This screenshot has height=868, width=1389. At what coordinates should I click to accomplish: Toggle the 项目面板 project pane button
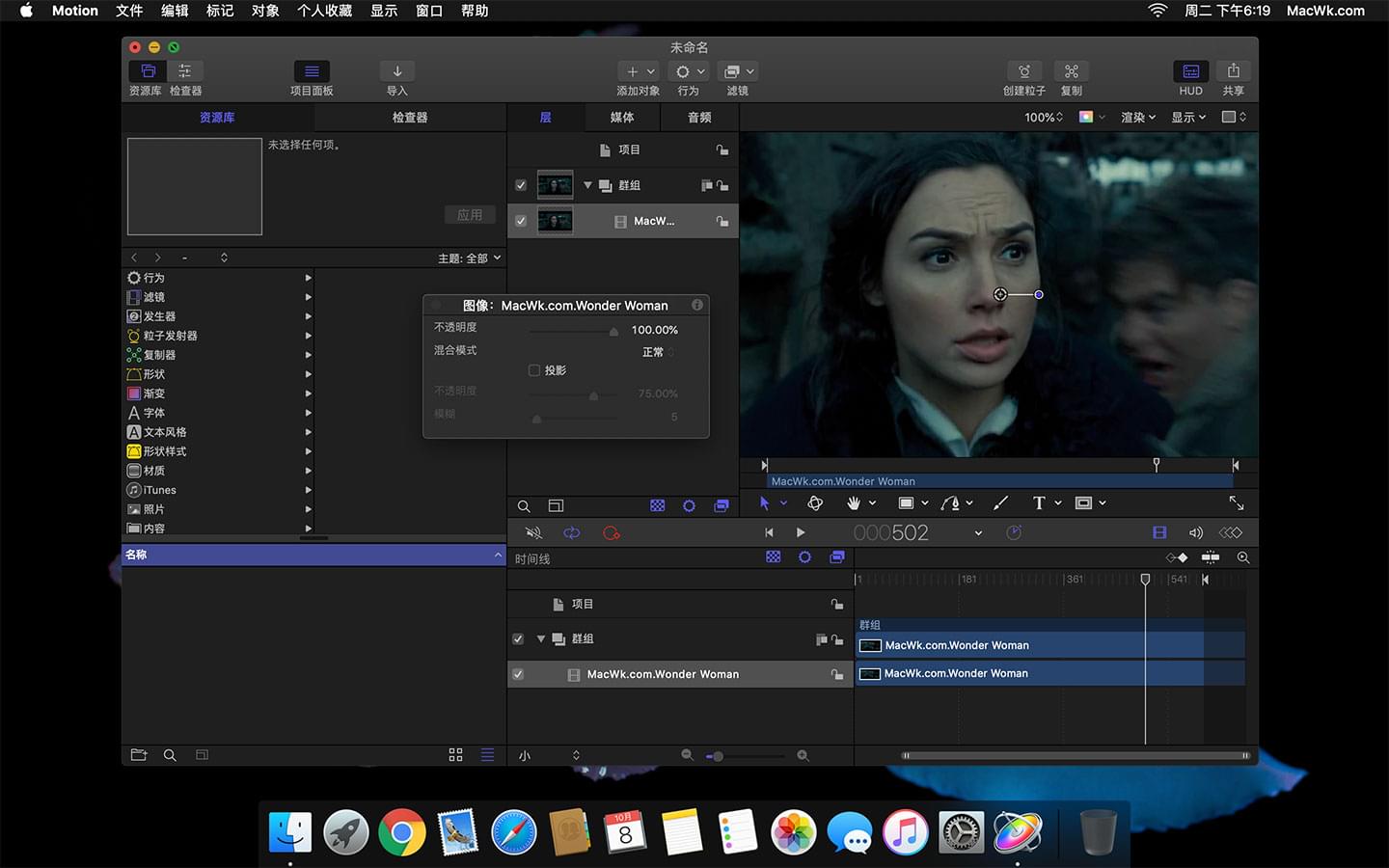coord(312,71)
